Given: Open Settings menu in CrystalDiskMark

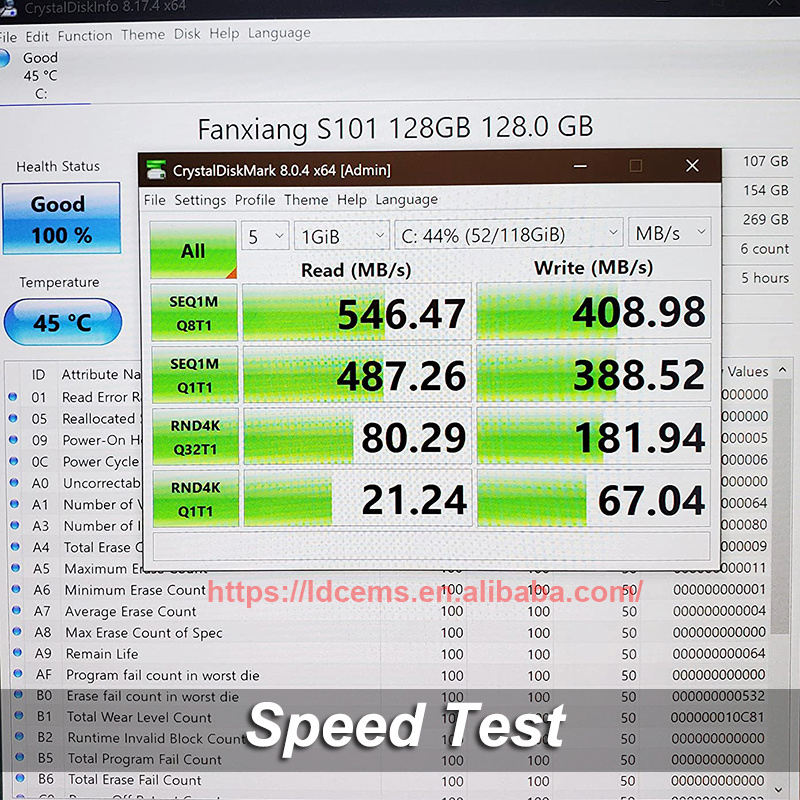Looking at the screenshot, I should 200,200.
